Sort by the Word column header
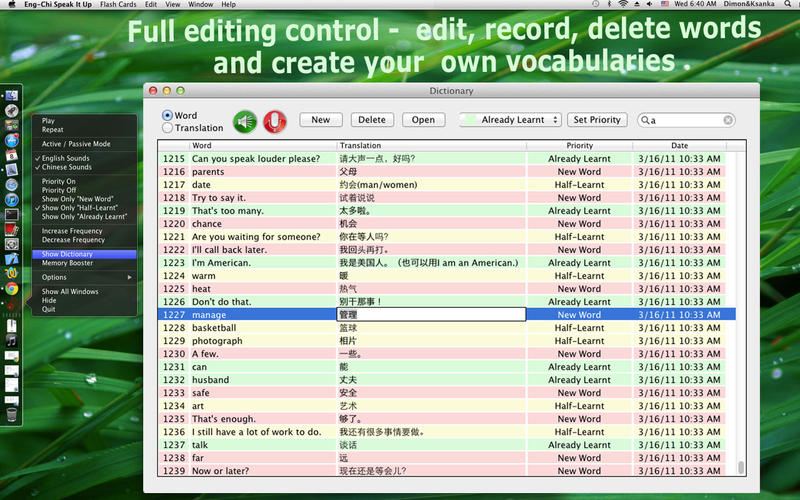 tap(263, 145)
